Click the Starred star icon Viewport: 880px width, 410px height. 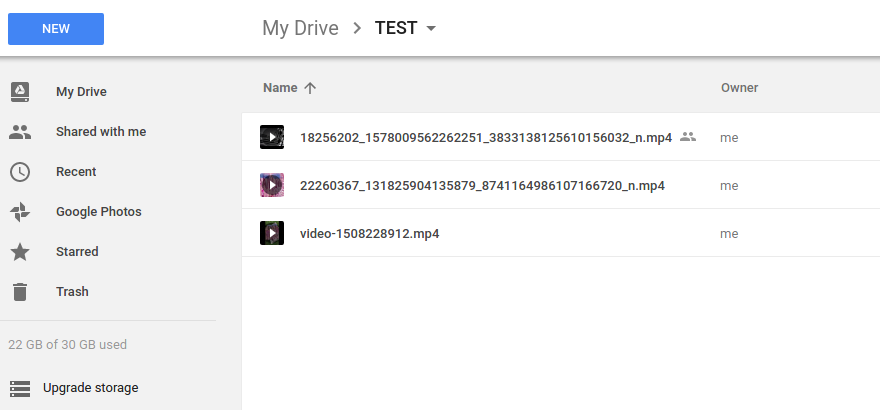pos(20,252)
